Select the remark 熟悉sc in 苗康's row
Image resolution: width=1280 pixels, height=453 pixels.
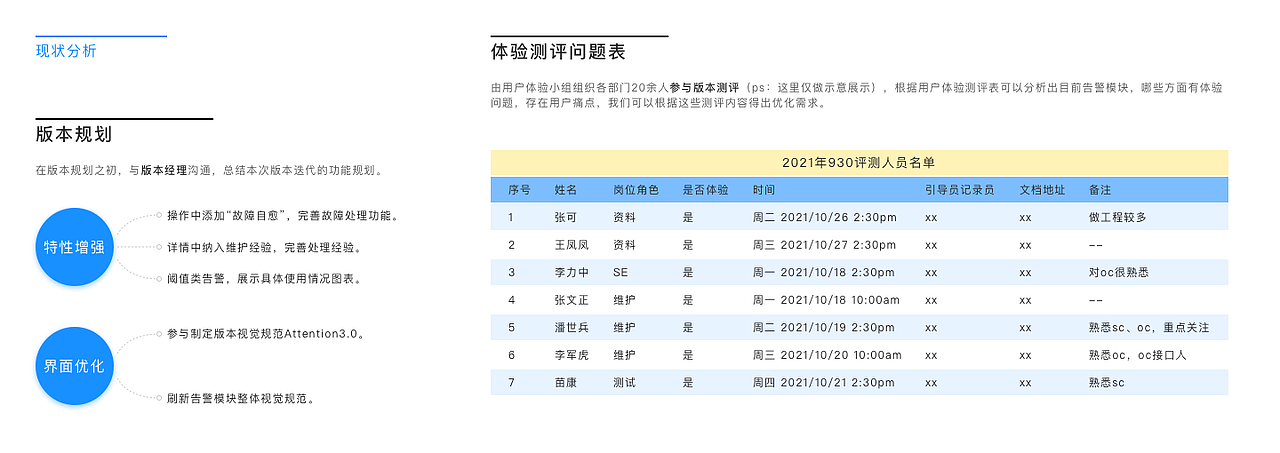(x=1107, y=382)
